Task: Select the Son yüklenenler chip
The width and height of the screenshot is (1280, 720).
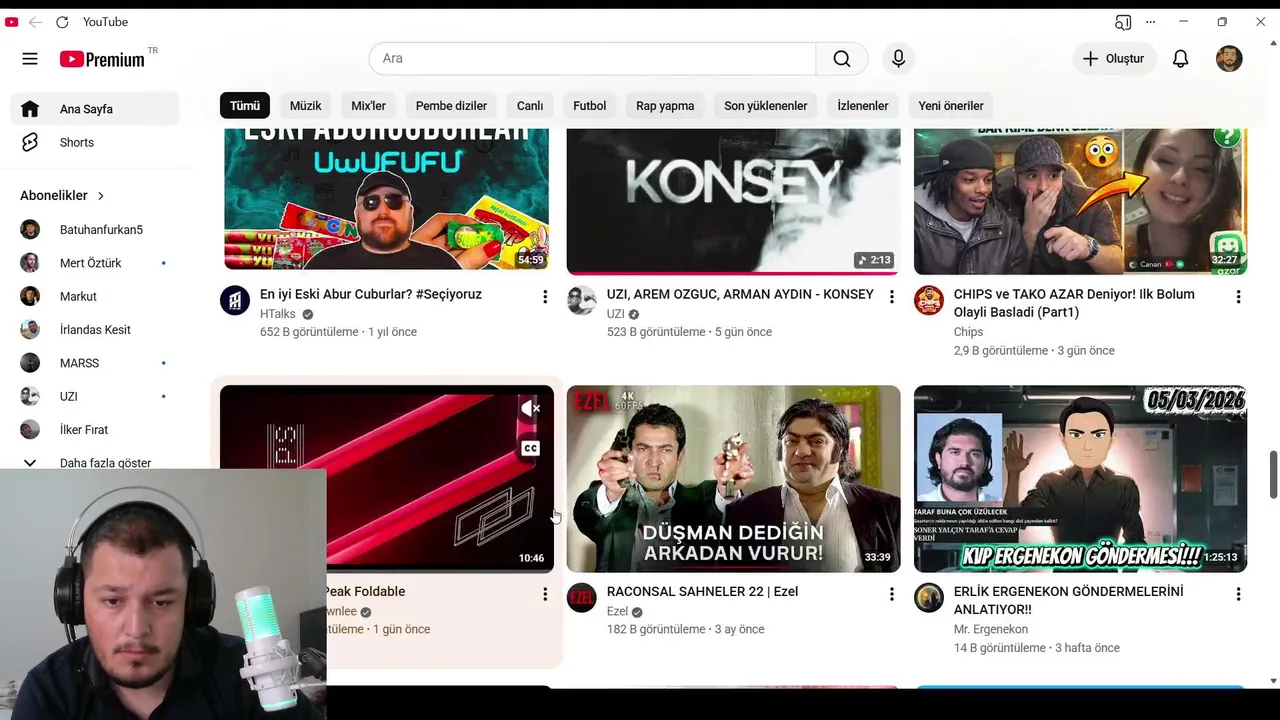Action: point(766,106)
